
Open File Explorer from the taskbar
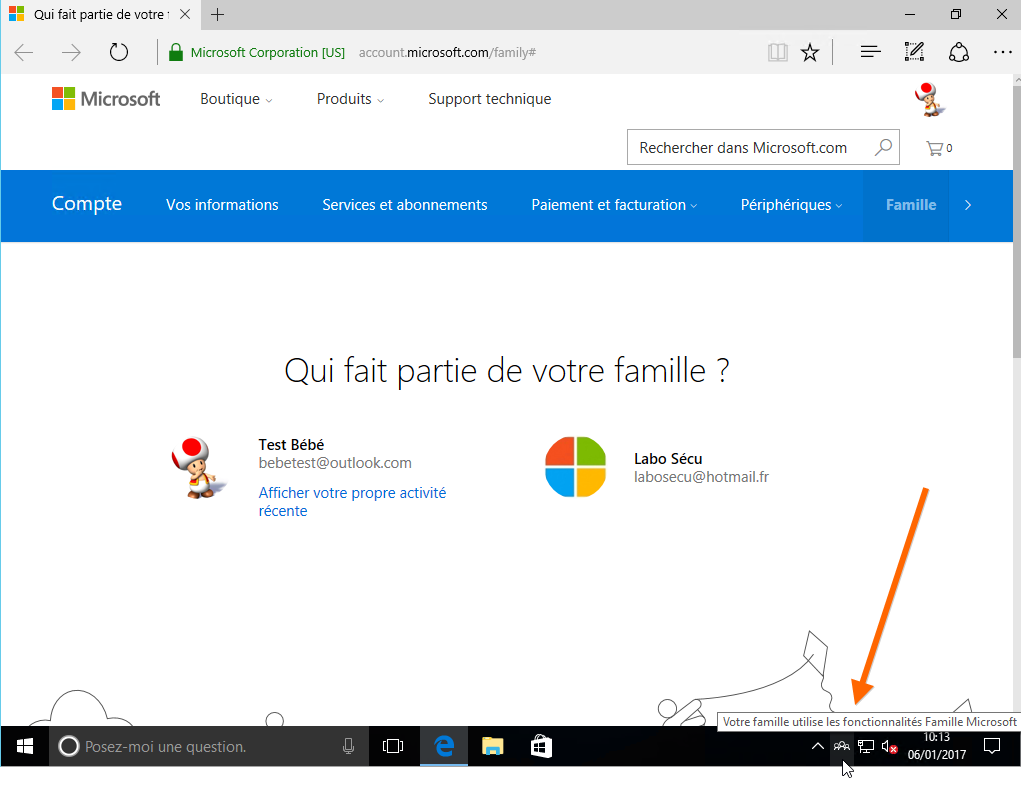click(492, 746)
